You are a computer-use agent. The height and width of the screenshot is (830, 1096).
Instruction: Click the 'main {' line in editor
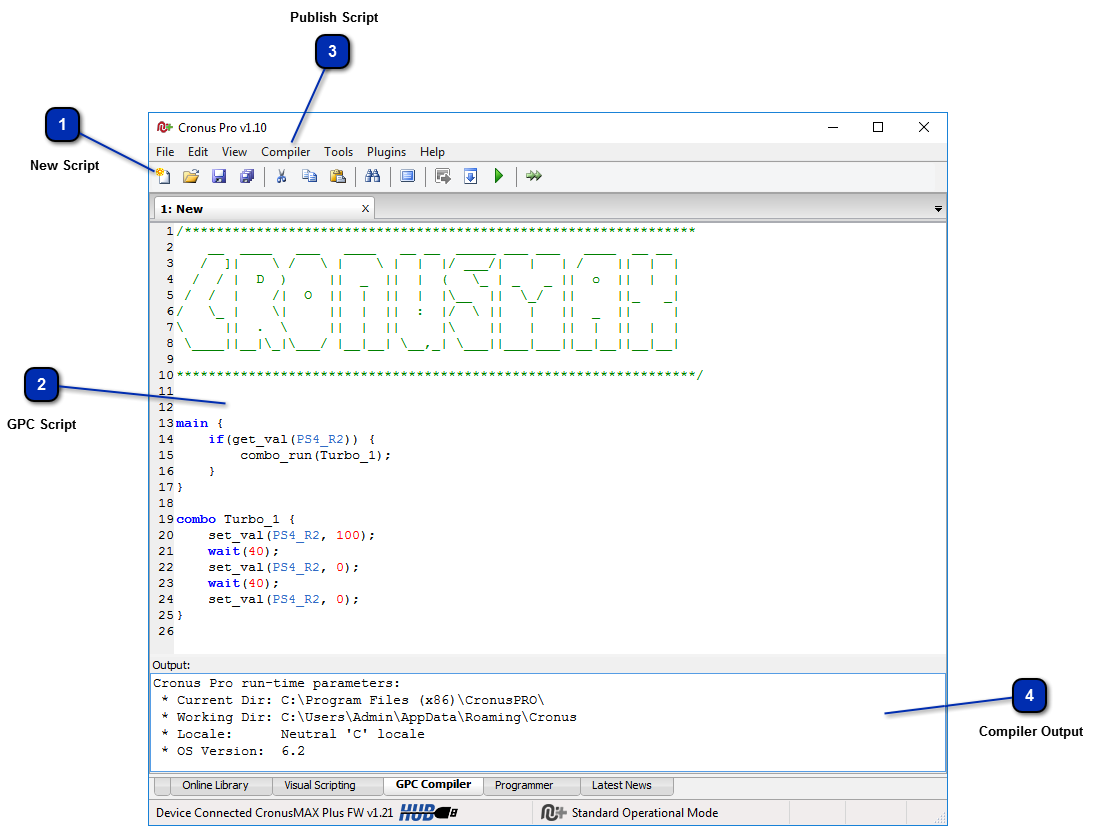point(199,423)
